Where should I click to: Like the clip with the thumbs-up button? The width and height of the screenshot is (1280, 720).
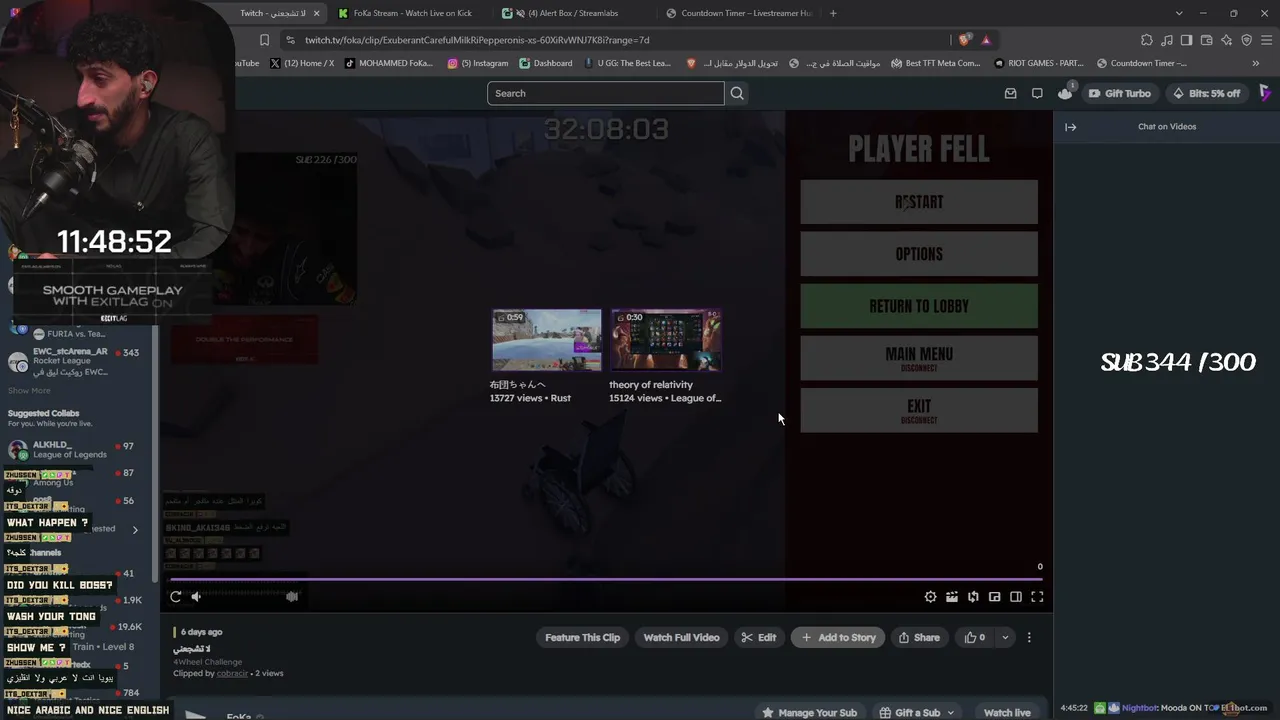pos(975,638)
